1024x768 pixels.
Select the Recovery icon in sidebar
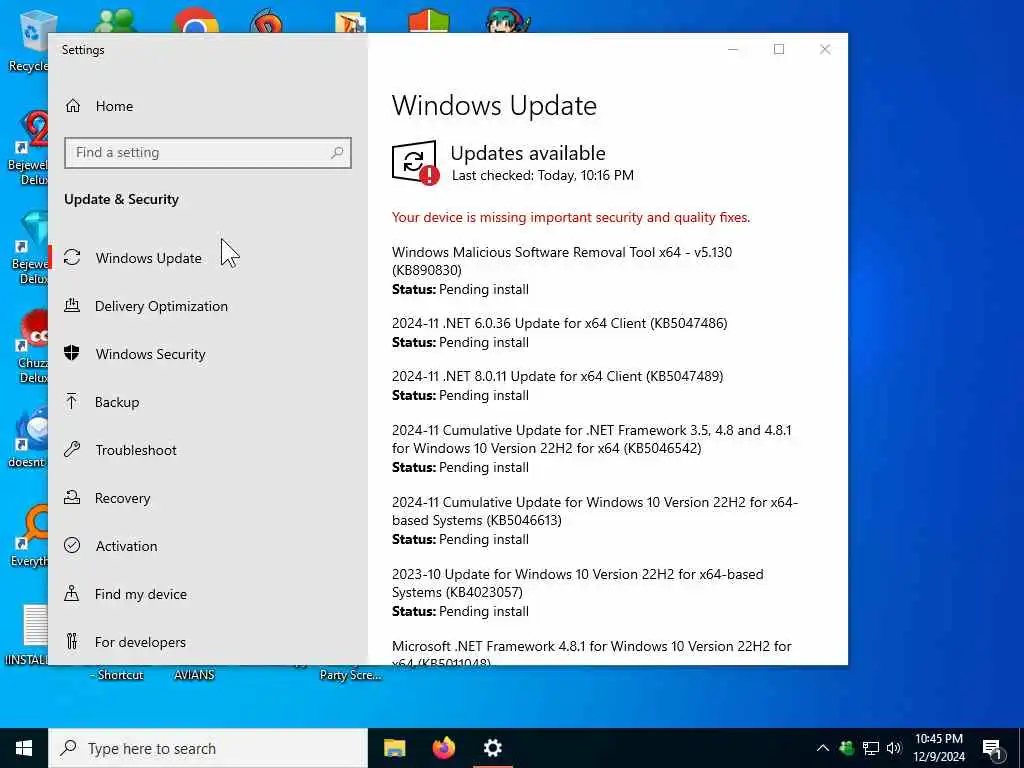point(72,497)
